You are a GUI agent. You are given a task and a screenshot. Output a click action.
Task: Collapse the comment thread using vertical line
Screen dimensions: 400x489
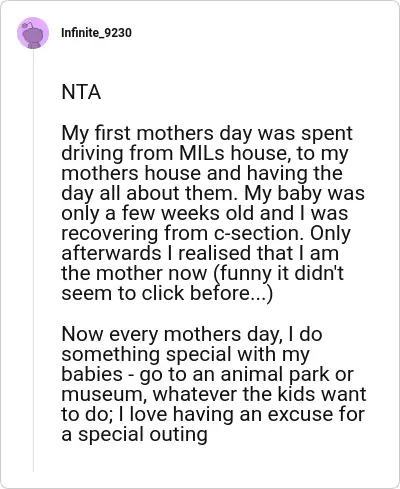(33, 260)
